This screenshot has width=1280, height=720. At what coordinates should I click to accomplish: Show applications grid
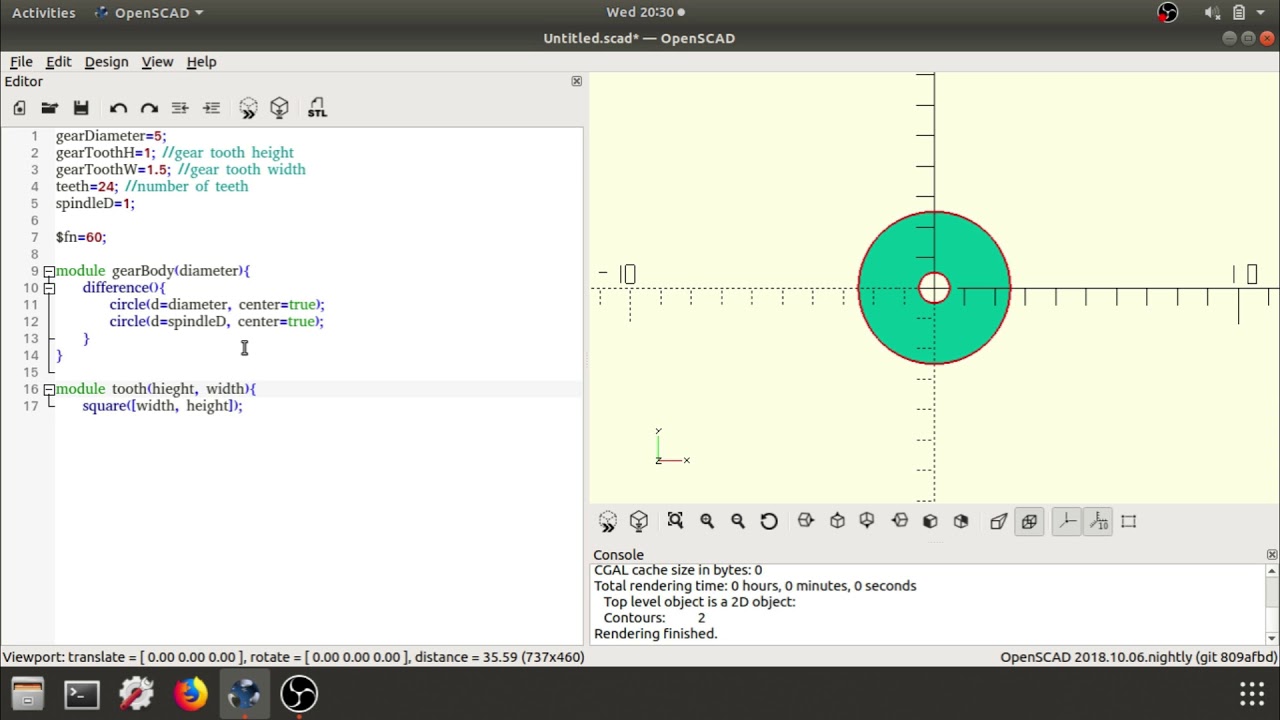tap(1252, 694)
